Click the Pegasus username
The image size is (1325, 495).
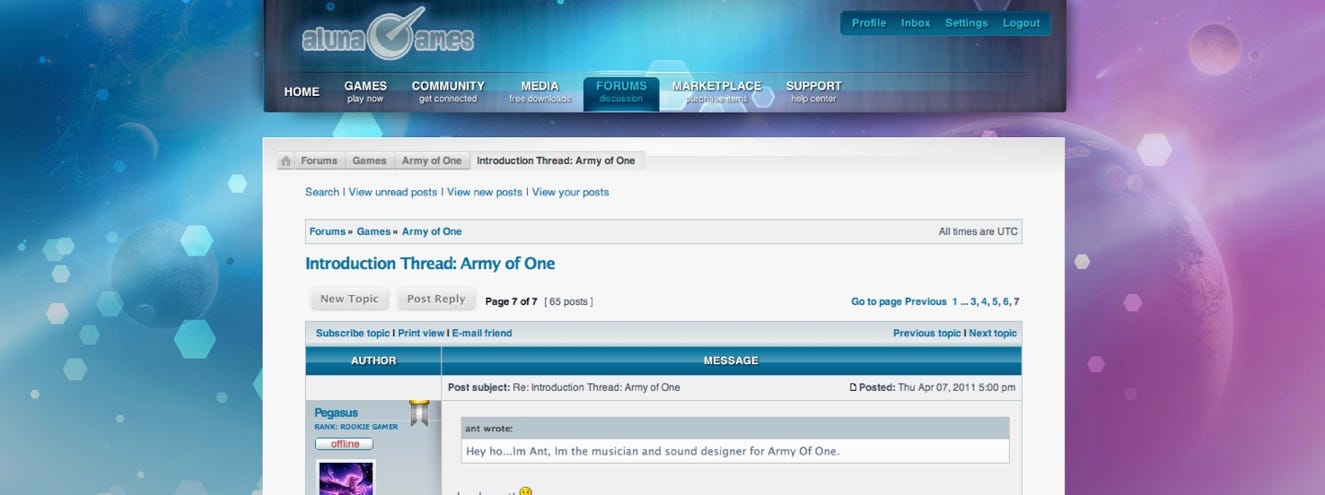coord(336,413)
